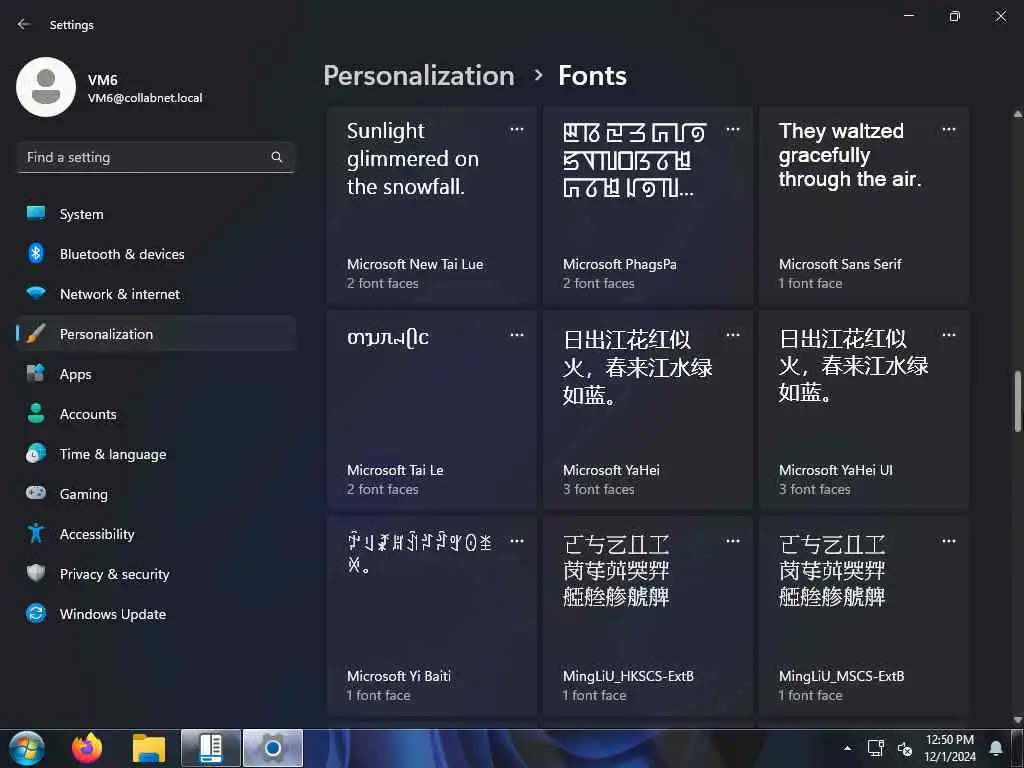Viewport: 1024px width, 768px height.
Task: Open the Privacy & security shield icon
Action: tap(36, 573)
